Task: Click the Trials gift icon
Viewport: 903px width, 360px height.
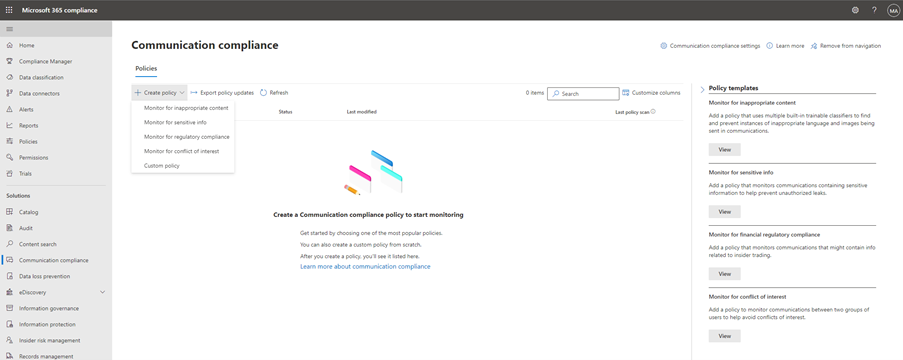Action: tap(9, 173)
